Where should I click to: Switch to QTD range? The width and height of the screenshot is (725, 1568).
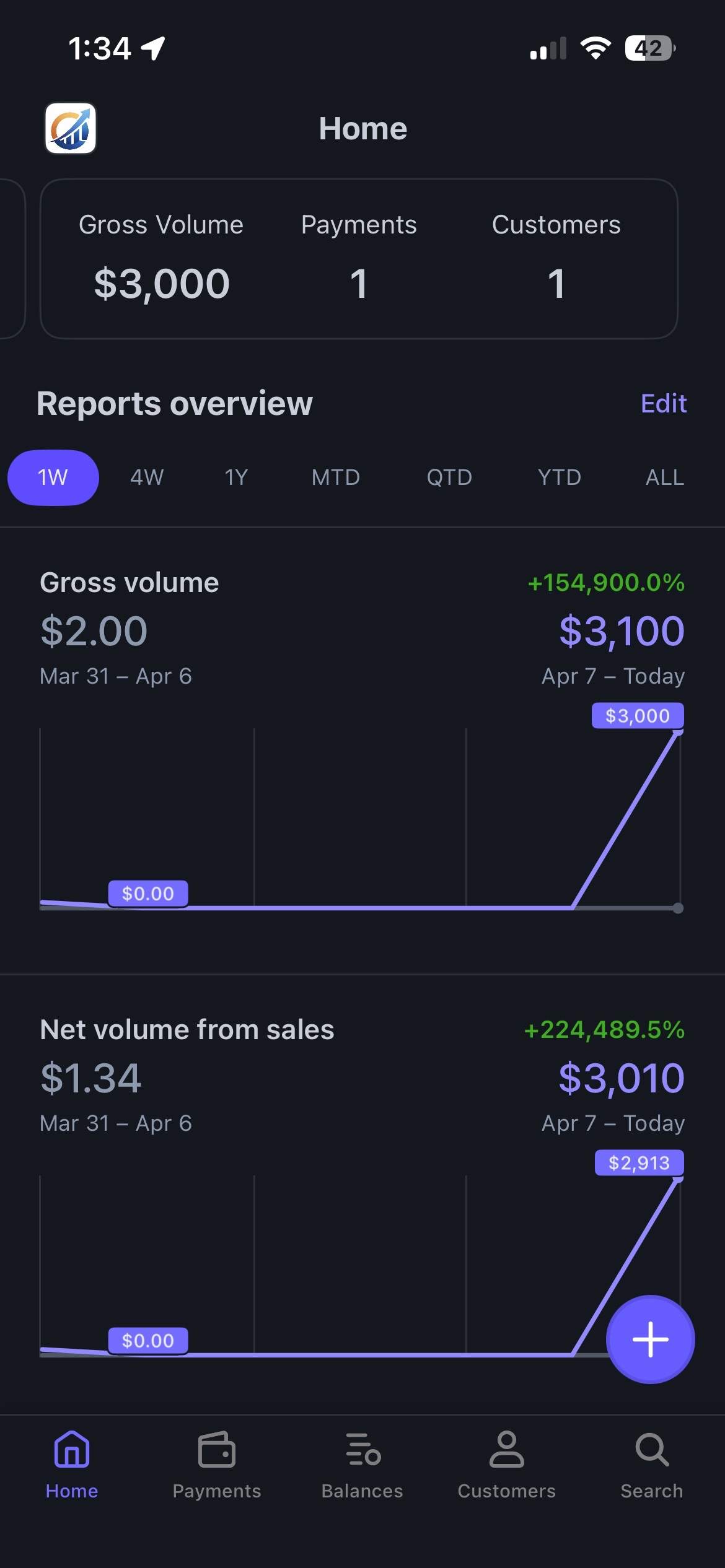[x=449, y=477]
